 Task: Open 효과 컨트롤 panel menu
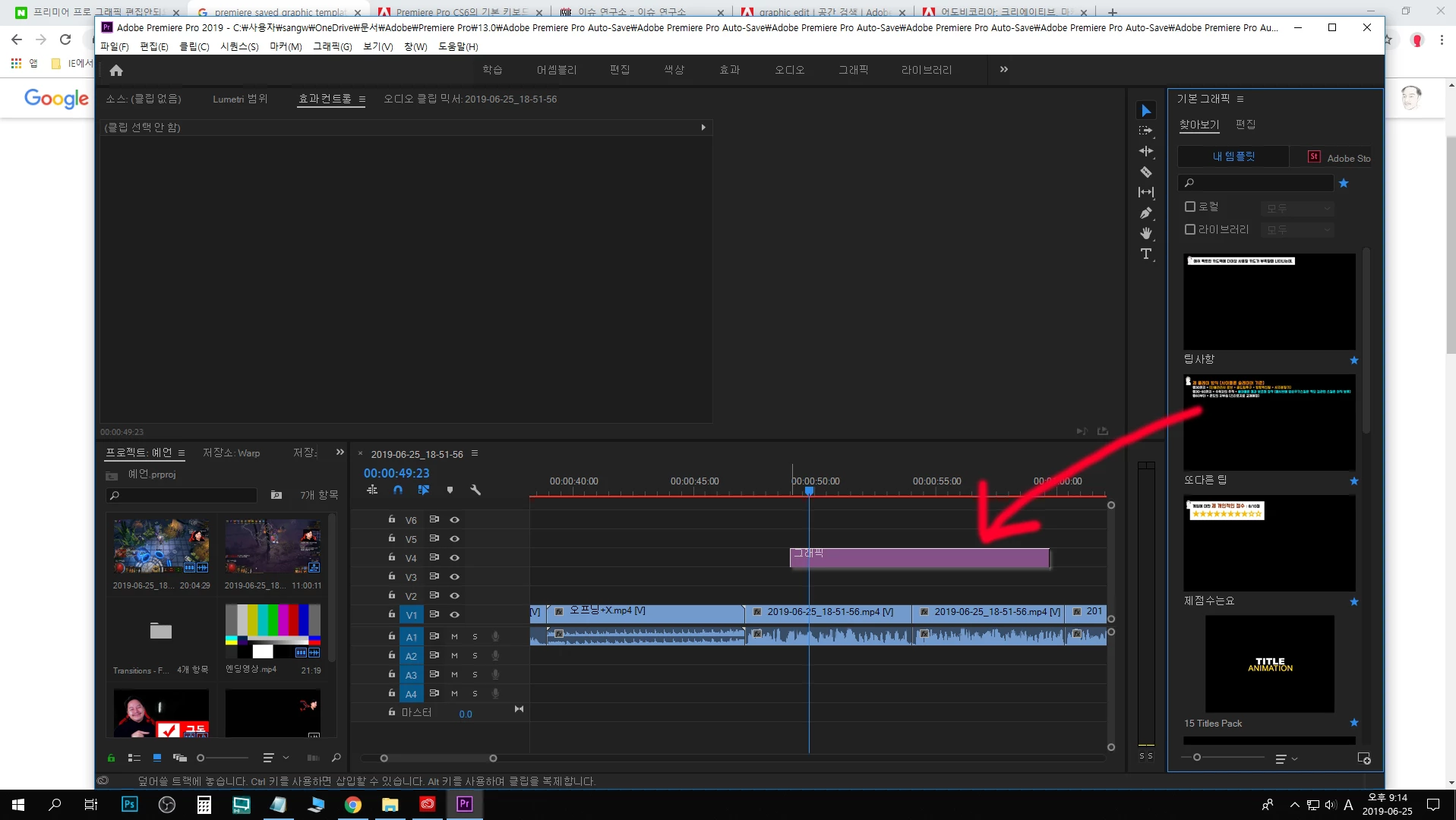tap(362, 99)
